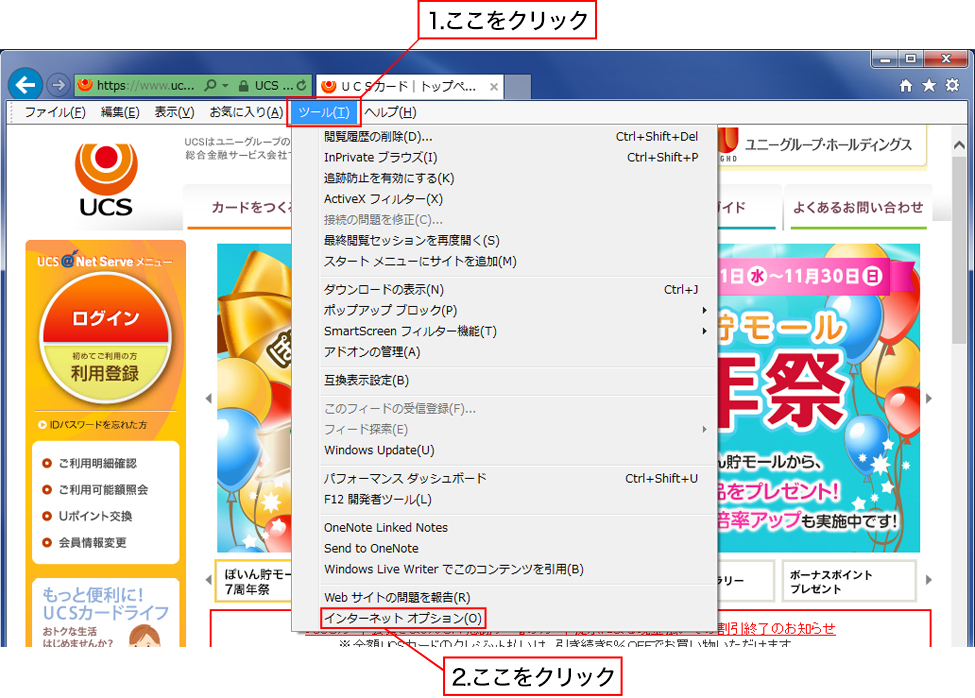
Task: Click the left arrow beside ぽいん貯モール thumbnail
Action: click(x=208, y=580)
